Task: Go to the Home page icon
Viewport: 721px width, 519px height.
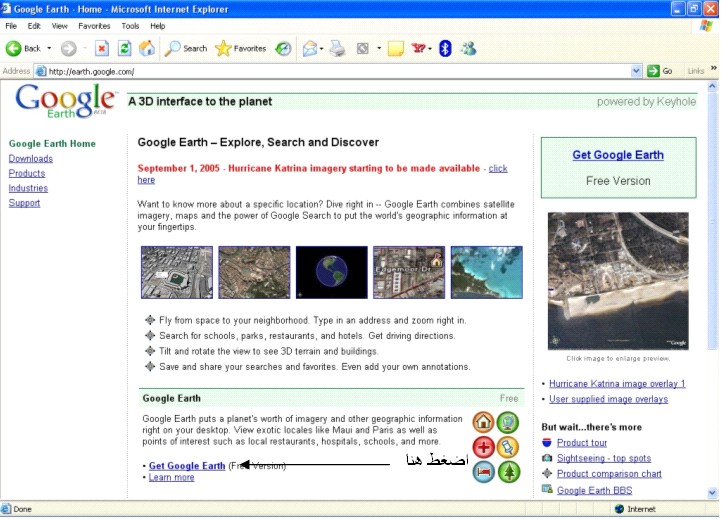Action: click(147, 48)
